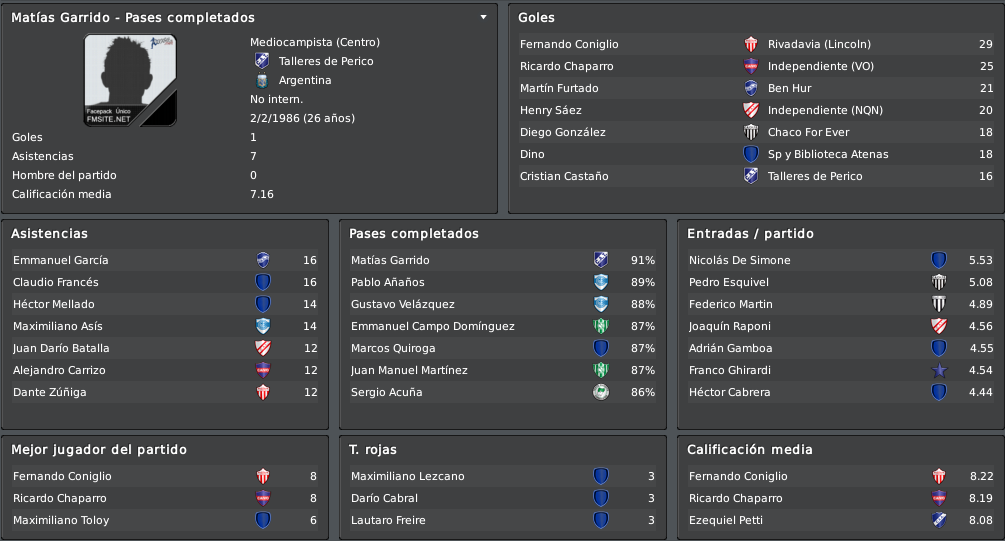This screenshot has height=541, width=1005.
Task: Select Ezequiel Petti in Calificación media
Action: pos(726,520)
